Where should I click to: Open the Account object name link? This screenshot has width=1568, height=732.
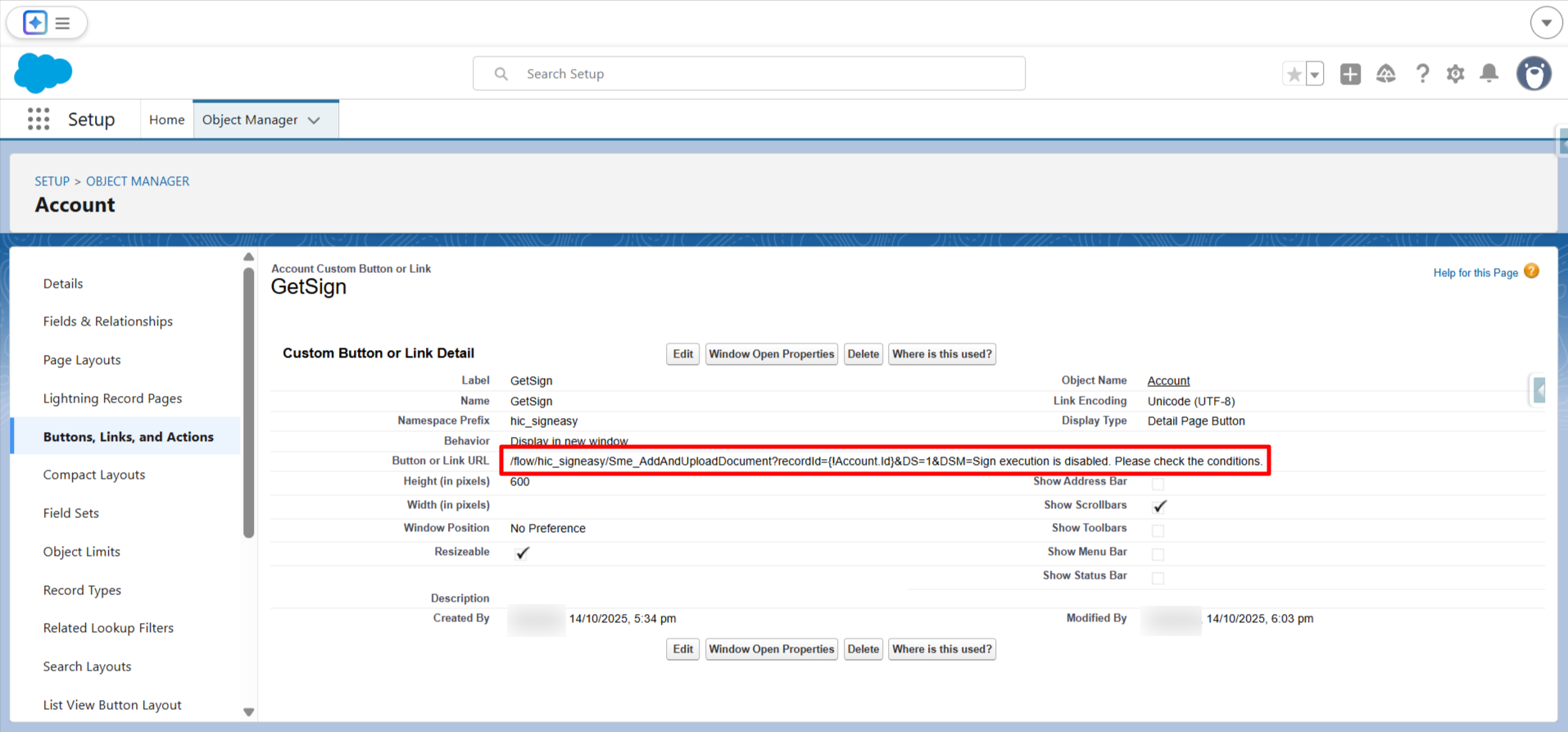click(x=1168, y=380)
